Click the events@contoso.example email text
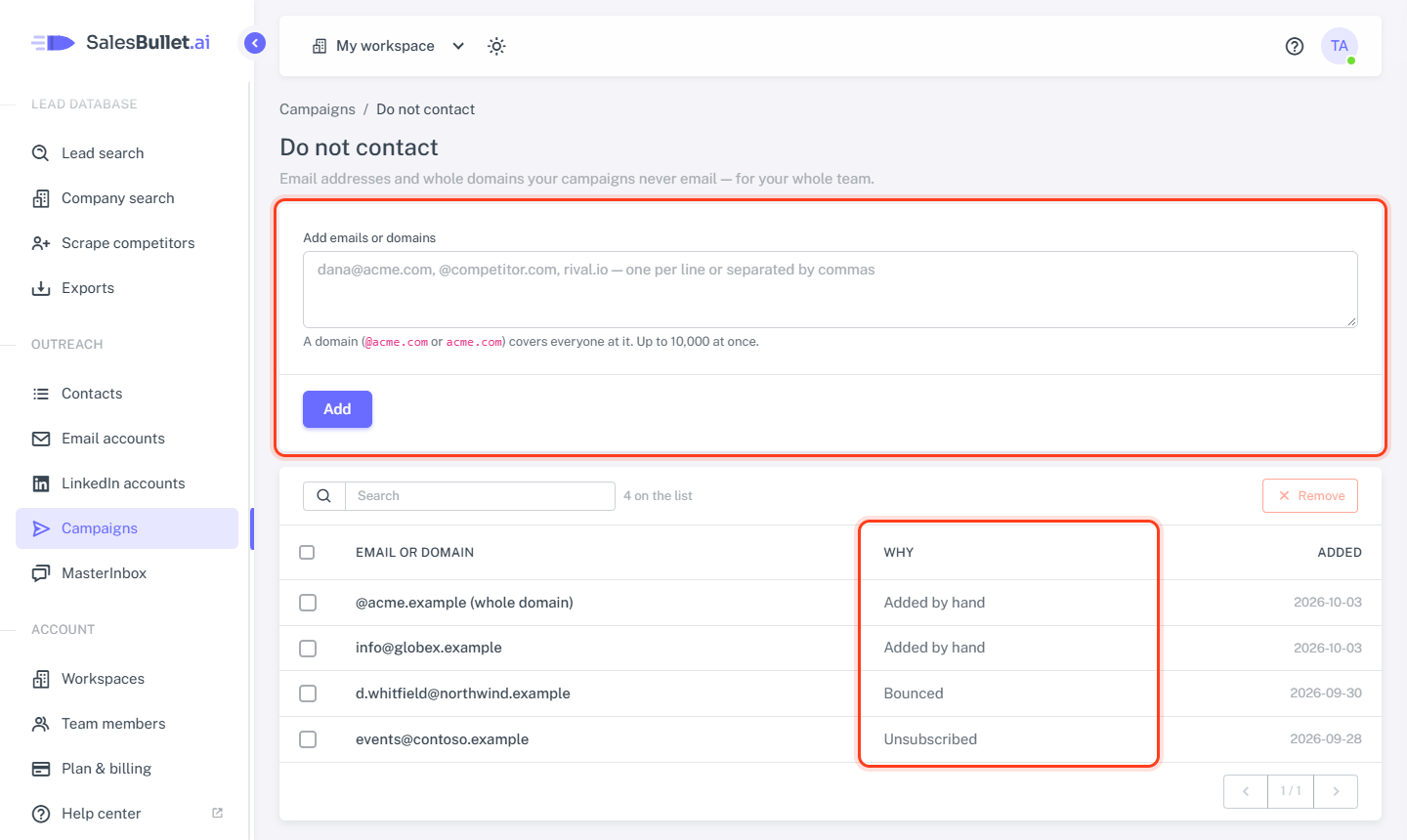This screenshot has height=840, width=1407. click(x=442, y=739)
